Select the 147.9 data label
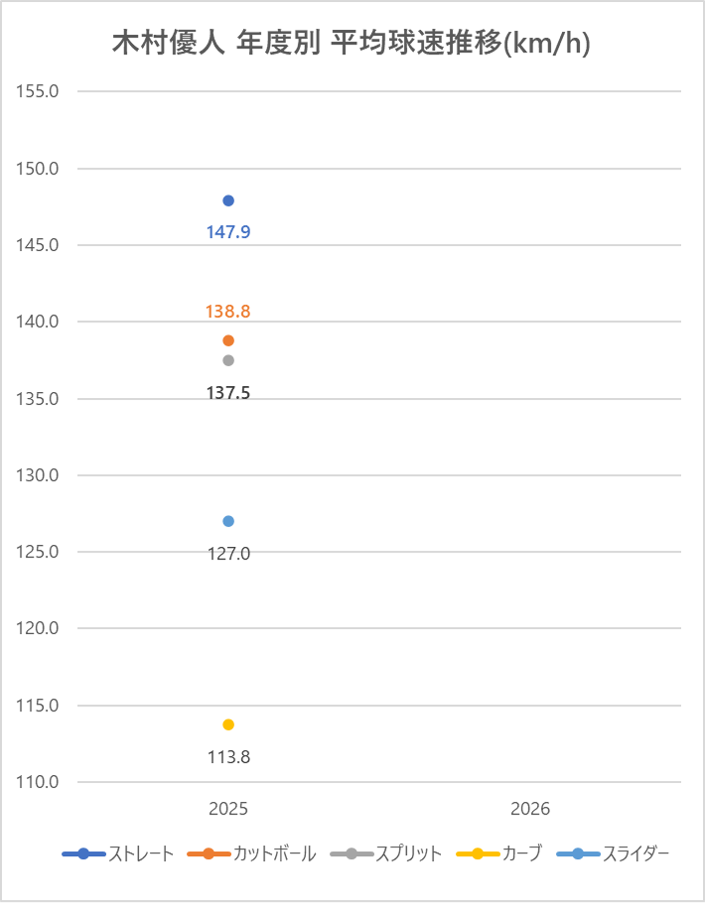705x903 pixels. [x=229, y=232]
